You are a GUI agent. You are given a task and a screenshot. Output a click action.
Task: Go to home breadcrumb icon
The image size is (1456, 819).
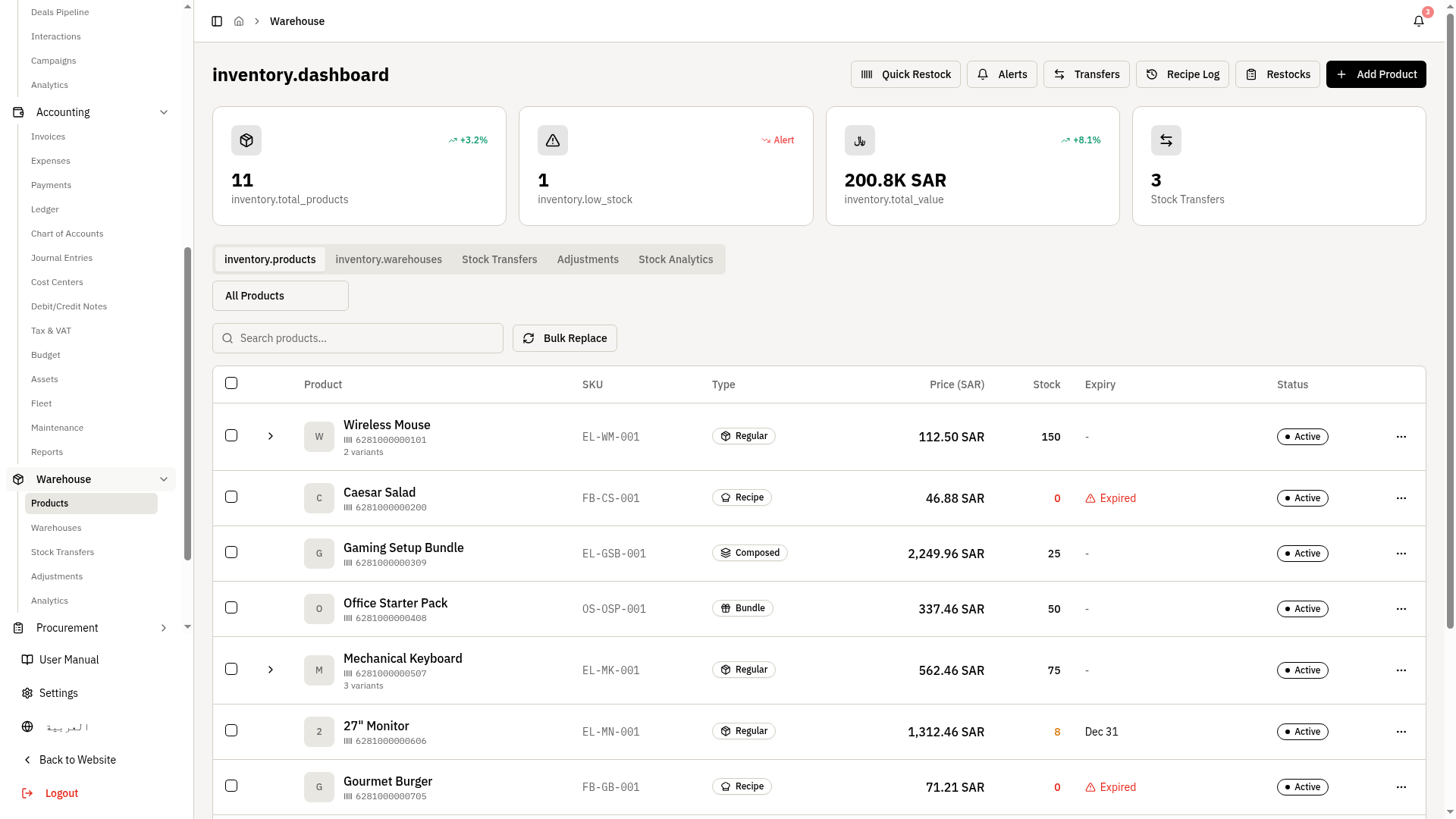(239, 21)
